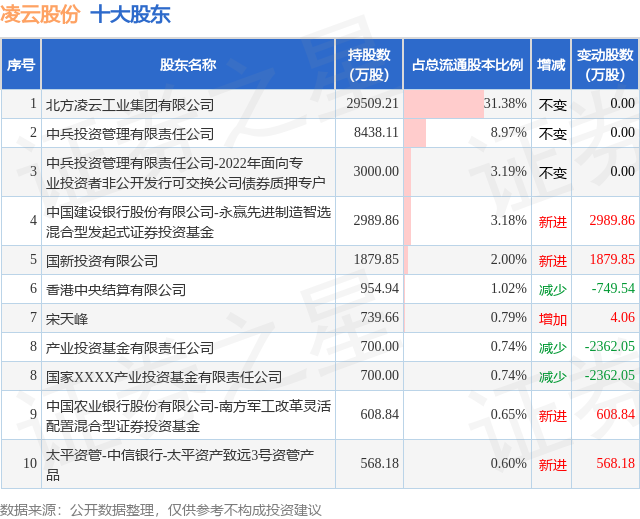Select the 南方军工改革灵活配置 fund name
The height and width of the screenshot is (519, 640).
(x=188, y=416)
